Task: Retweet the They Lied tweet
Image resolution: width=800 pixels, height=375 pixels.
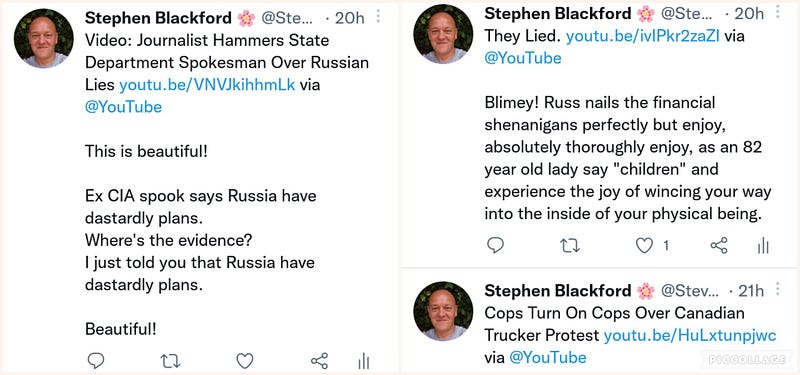Action: [x=570, y=246]
